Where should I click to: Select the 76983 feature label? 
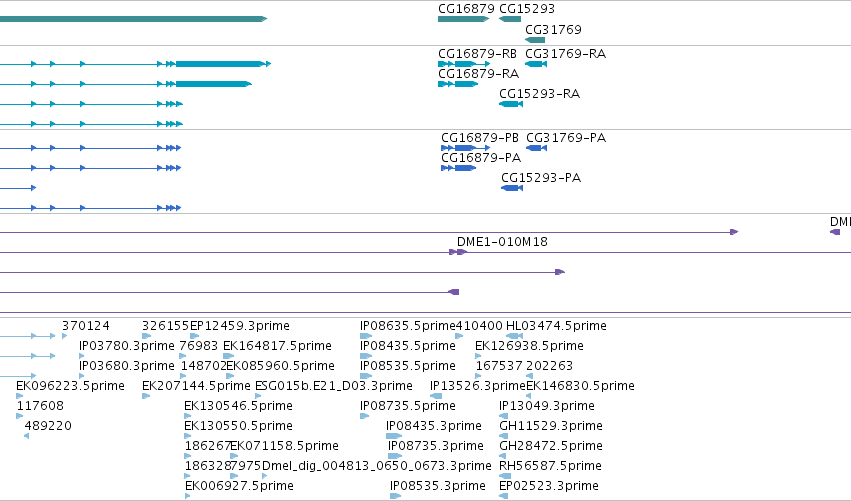[199, 346]
